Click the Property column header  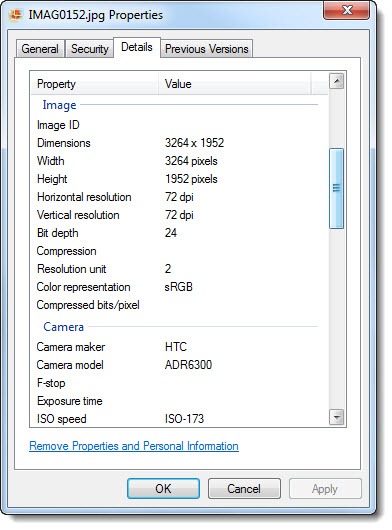95,84
